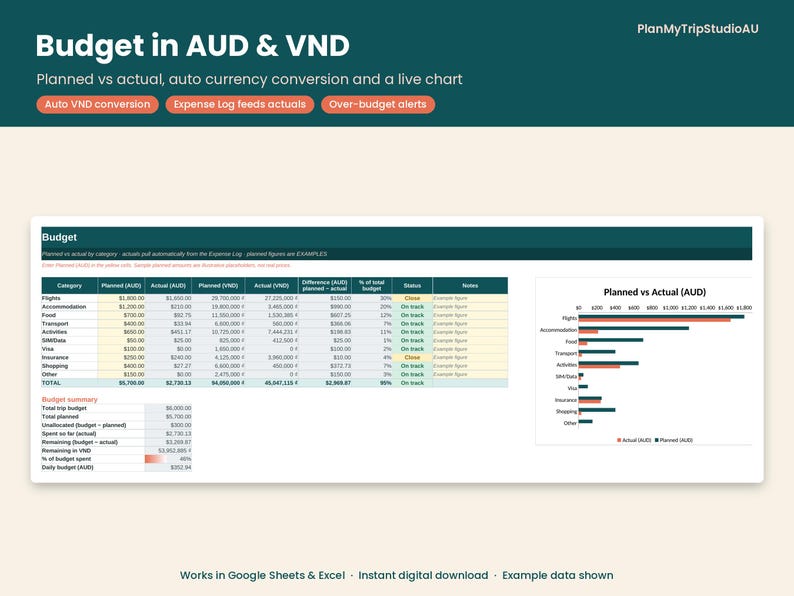Click Activities actual $451.17 cell
Viewport: 794px width, 596px height.
[x=168, y=332]
